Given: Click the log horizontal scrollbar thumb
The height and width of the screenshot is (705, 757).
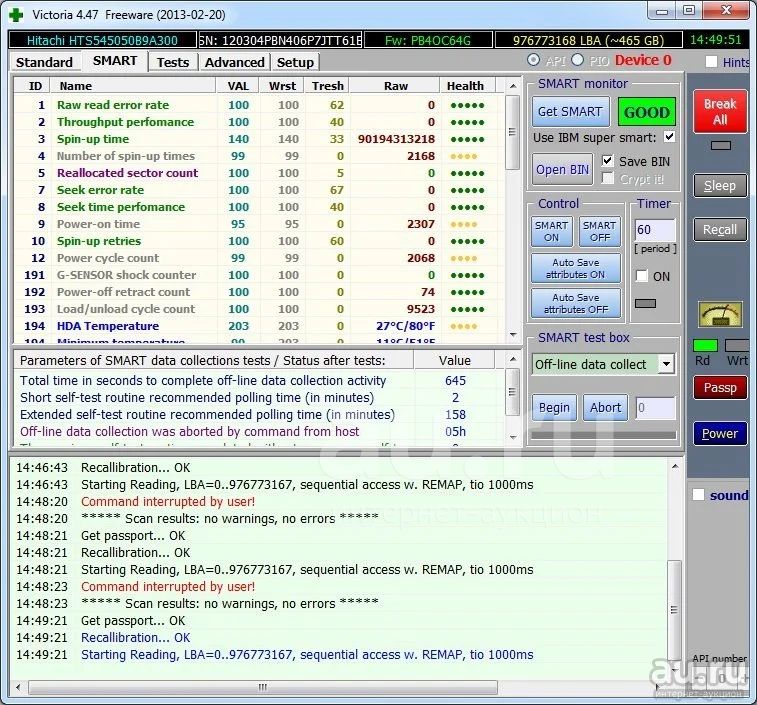Looking at the screenshot, I should pos(262,687).
